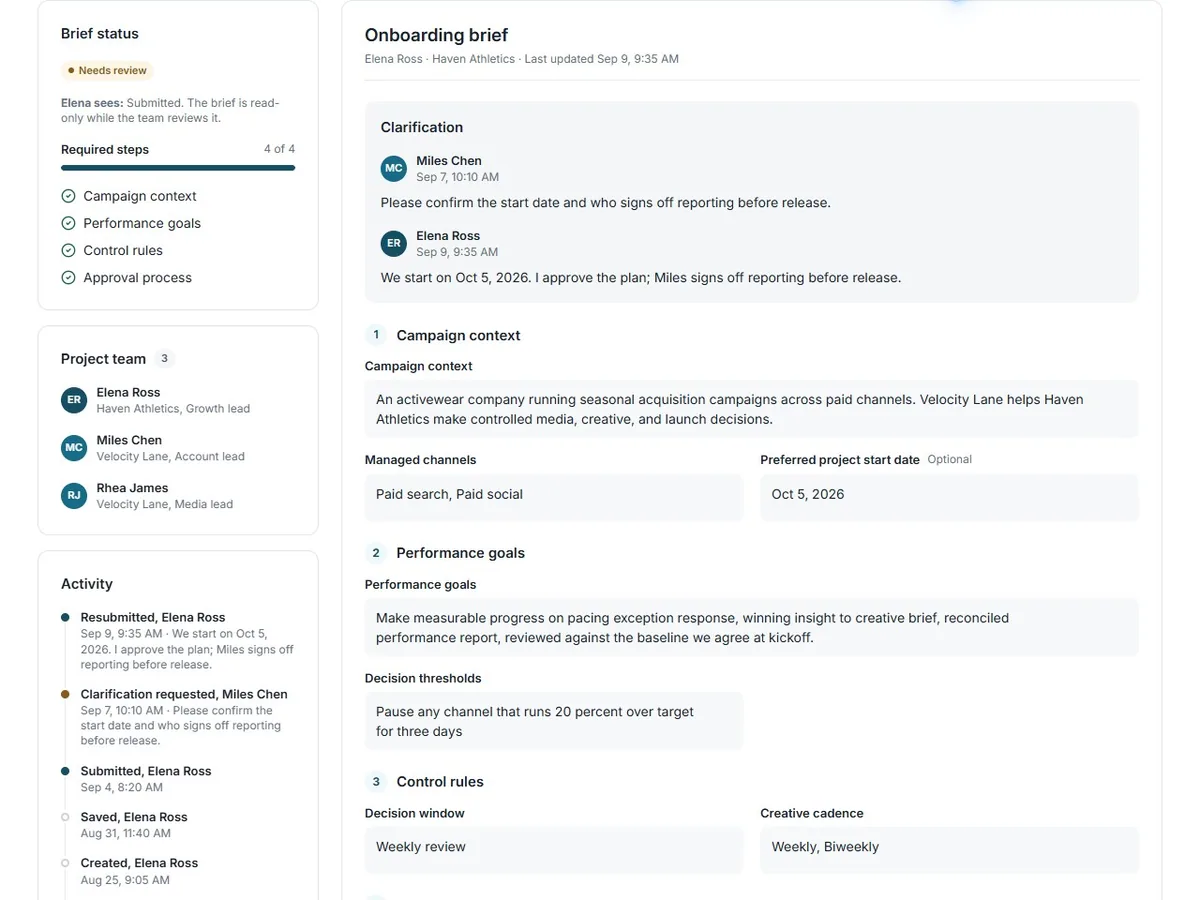
Task: Click the Needs review status badge
Action: (x=107, y=70)
